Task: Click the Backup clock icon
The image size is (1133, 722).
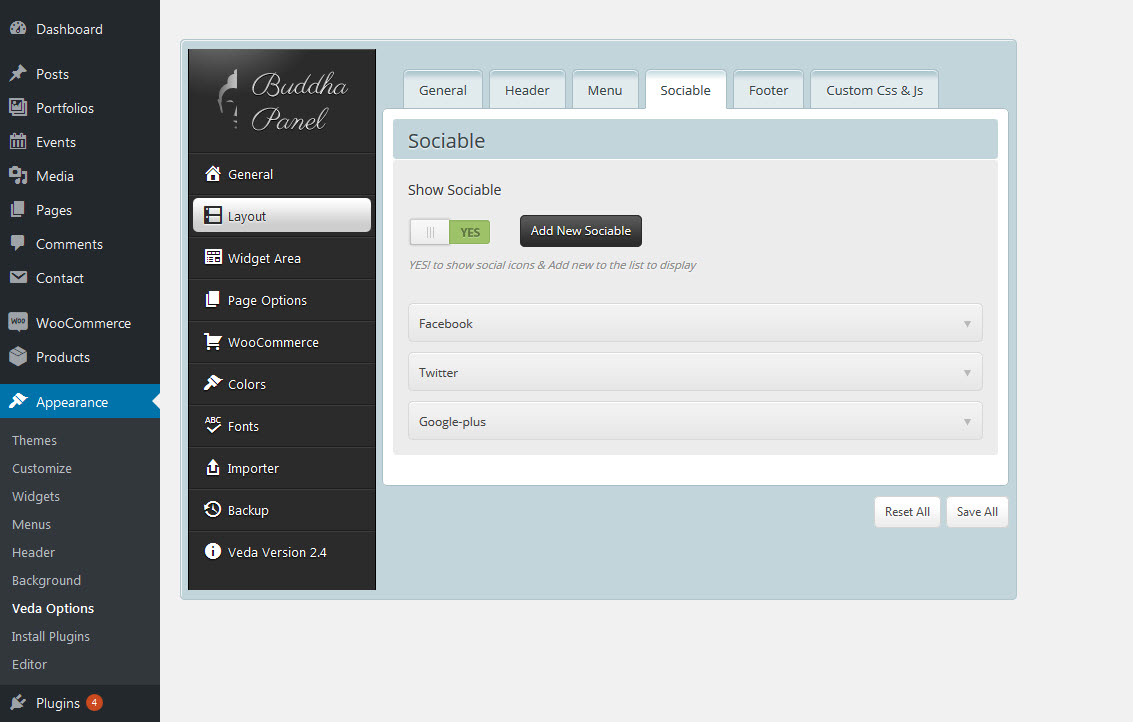Action: click(212, 509)
